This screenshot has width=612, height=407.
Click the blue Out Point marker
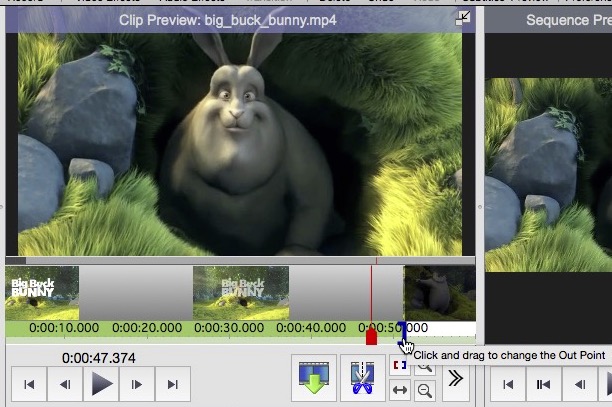(402, 329)
